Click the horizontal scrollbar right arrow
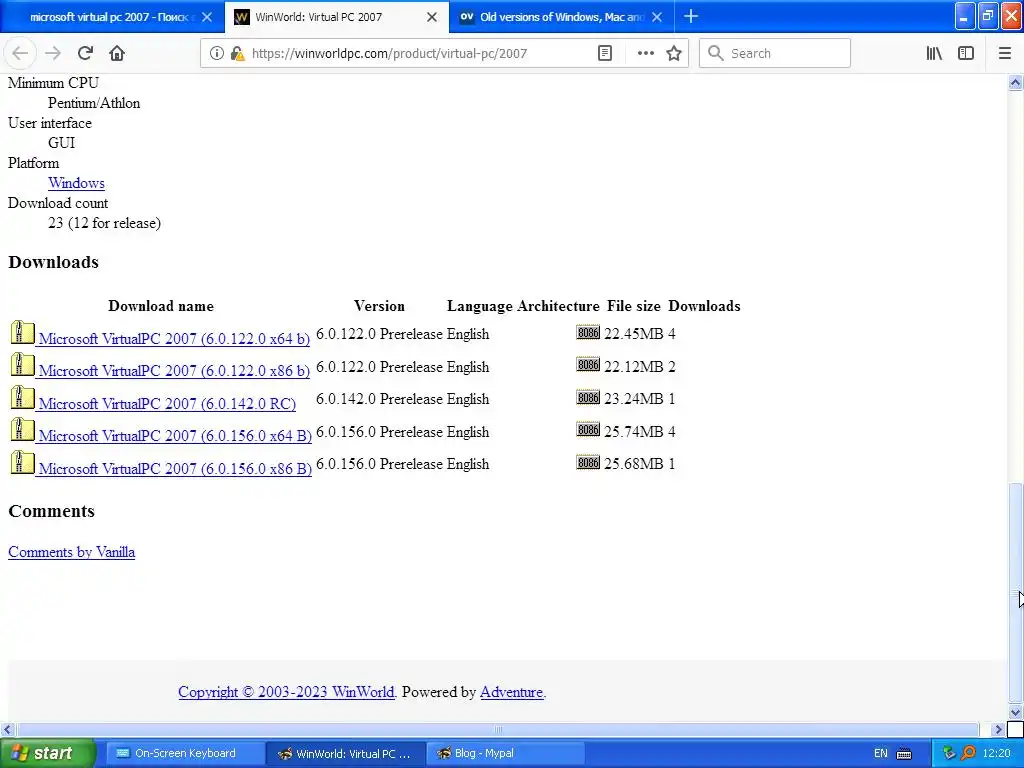1024x768 pixels. click(x=999, y=729)
